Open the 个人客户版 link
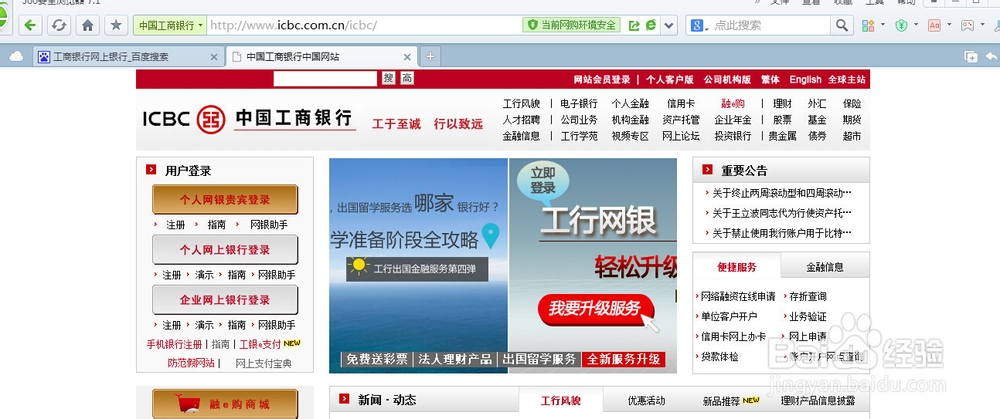 pyautogui.click(x=670, y=80)
